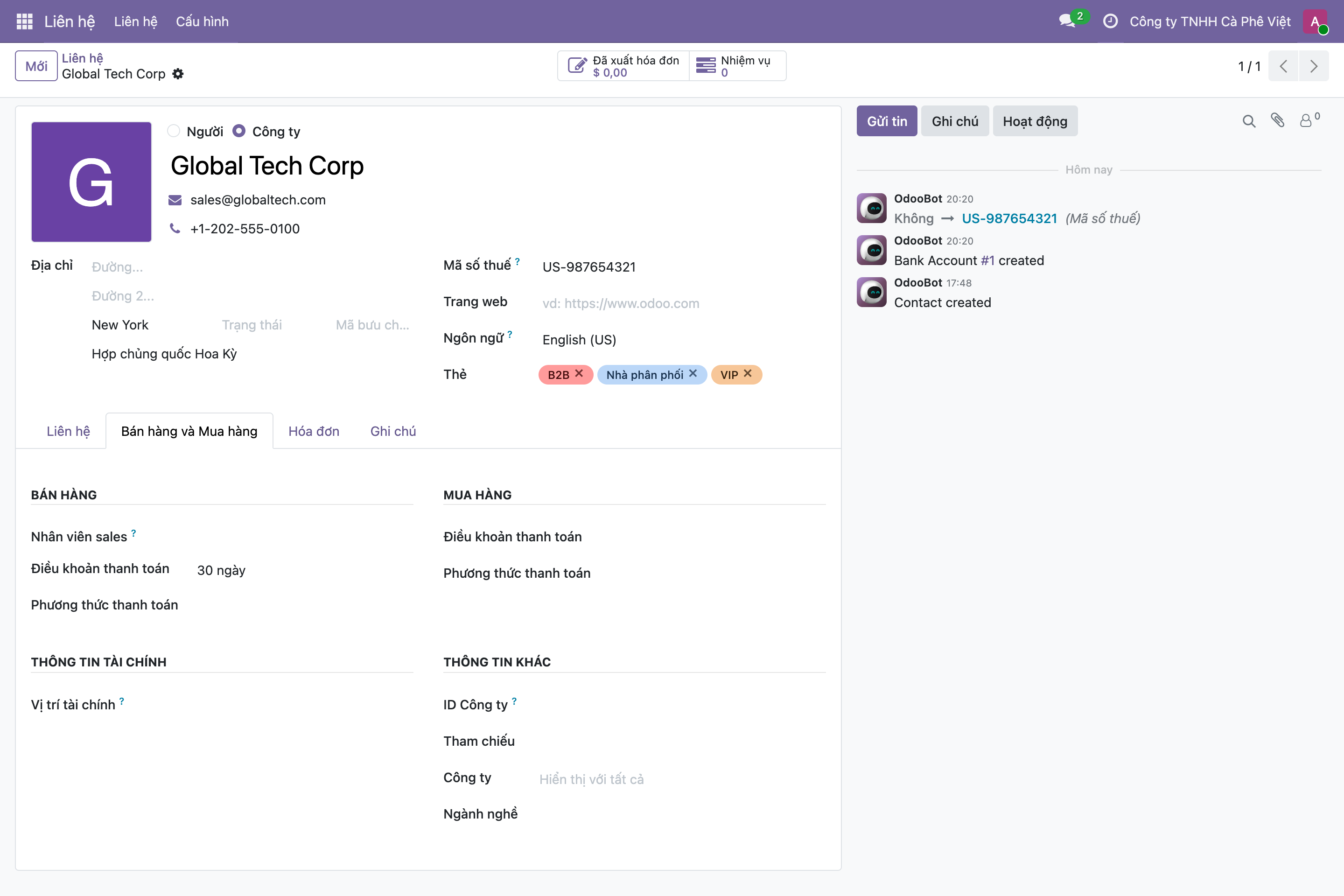Click the Hoạt động button
Screen dimensions: 1344x896
1035,121
